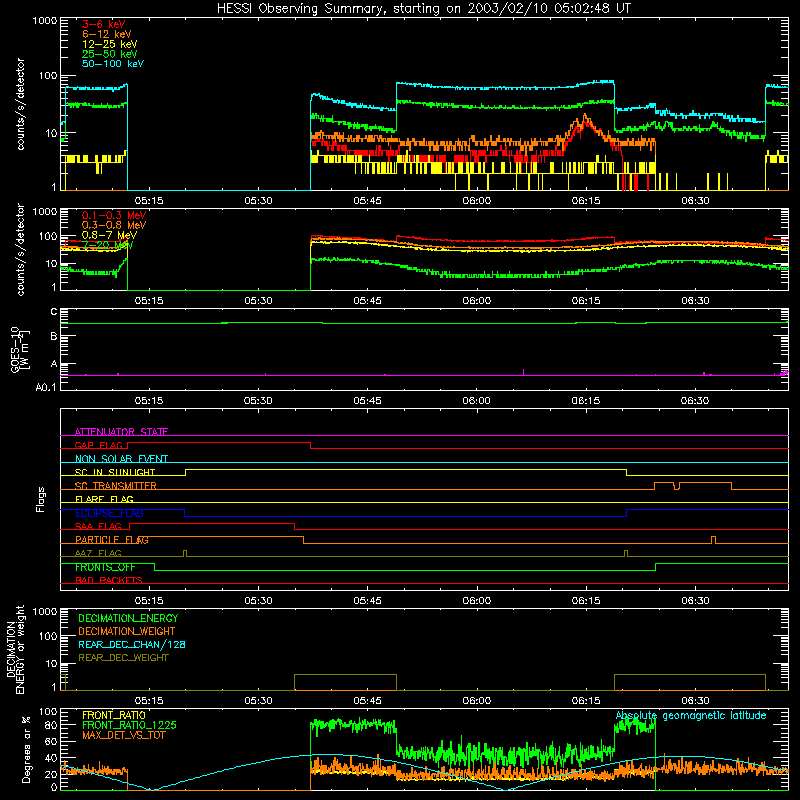Select the FLARE_FLAG label
This screenshot has height=800, width=800.
pos(104,499)
